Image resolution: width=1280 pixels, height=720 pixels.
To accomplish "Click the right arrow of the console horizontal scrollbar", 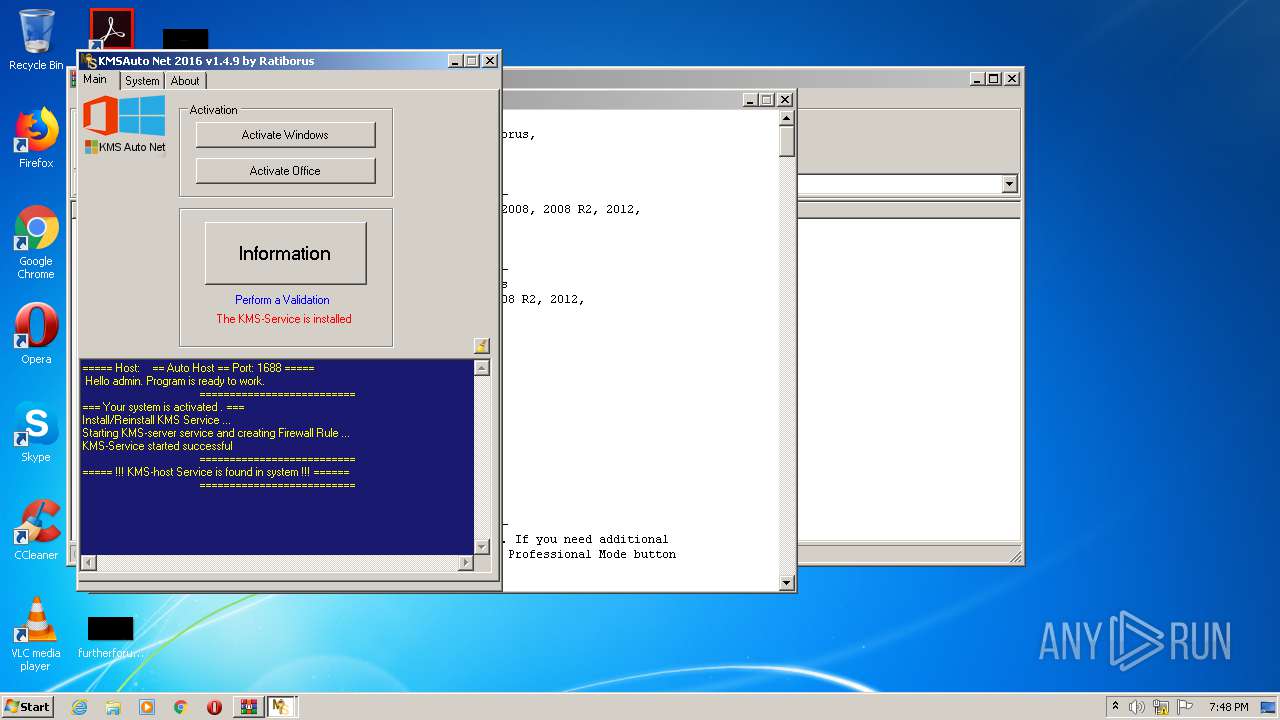I will (465, 563).
